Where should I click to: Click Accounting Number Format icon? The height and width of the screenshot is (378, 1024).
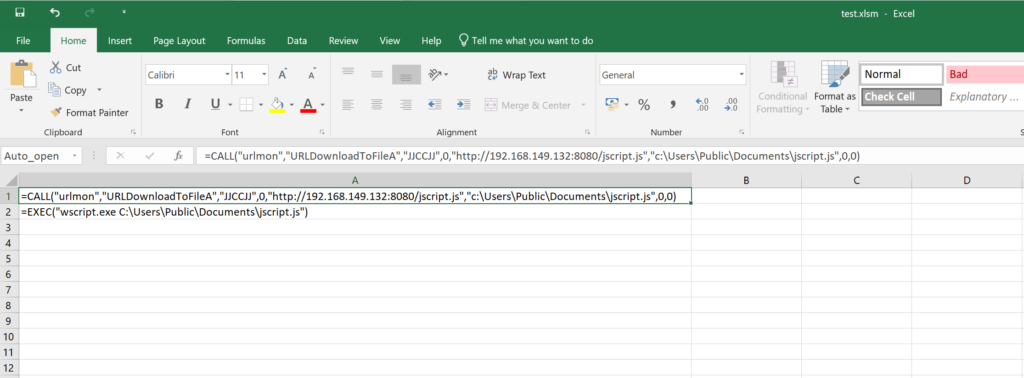612,104
